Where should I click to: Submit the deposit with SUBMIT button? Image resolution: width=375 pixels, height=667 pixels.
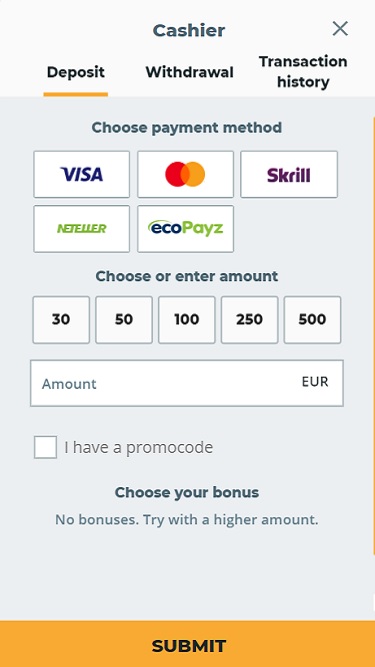(188, 644)
